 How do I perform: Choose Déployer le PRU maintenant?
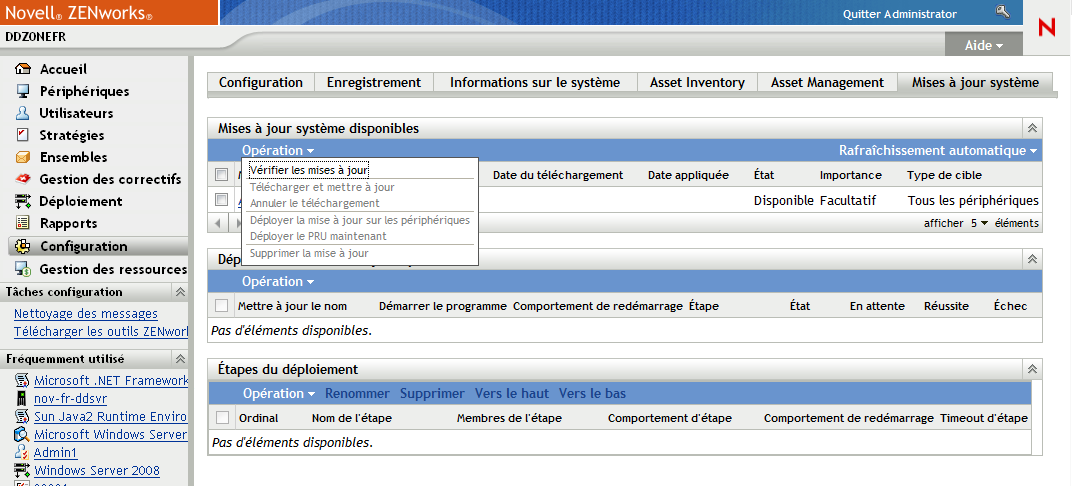click(x=318, y=237)
